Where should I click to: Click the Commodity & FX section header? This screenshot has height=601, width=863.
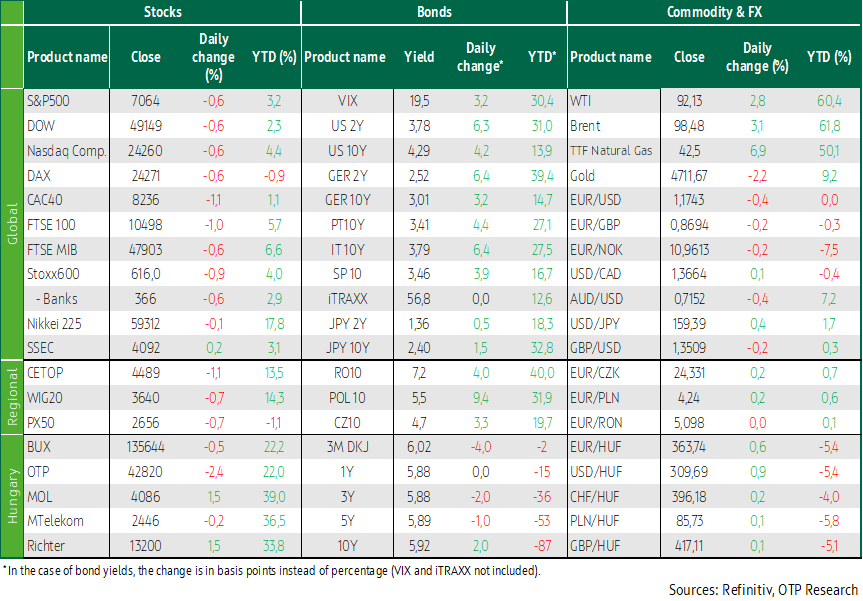tap(713, 13)
